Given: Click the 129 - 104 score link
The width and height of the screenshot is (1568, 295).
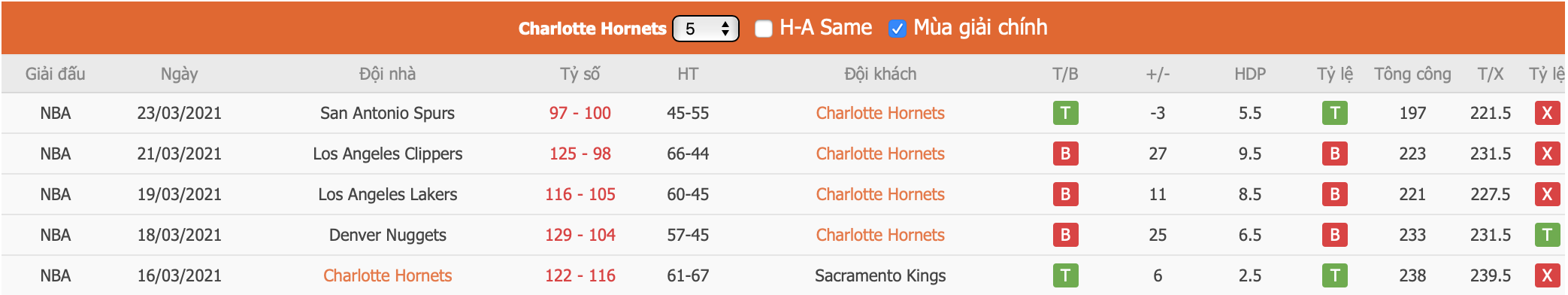Looking at the screenshot, I should point(580,235).
